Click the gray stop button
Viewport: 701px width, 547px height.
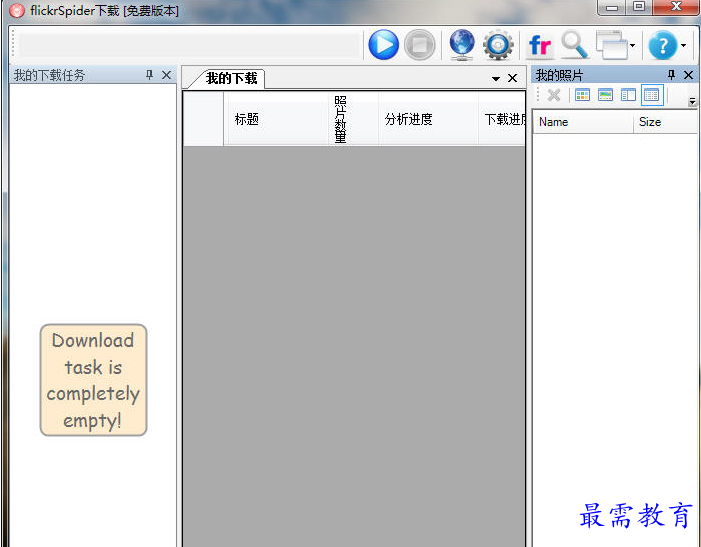click(419, 45)
